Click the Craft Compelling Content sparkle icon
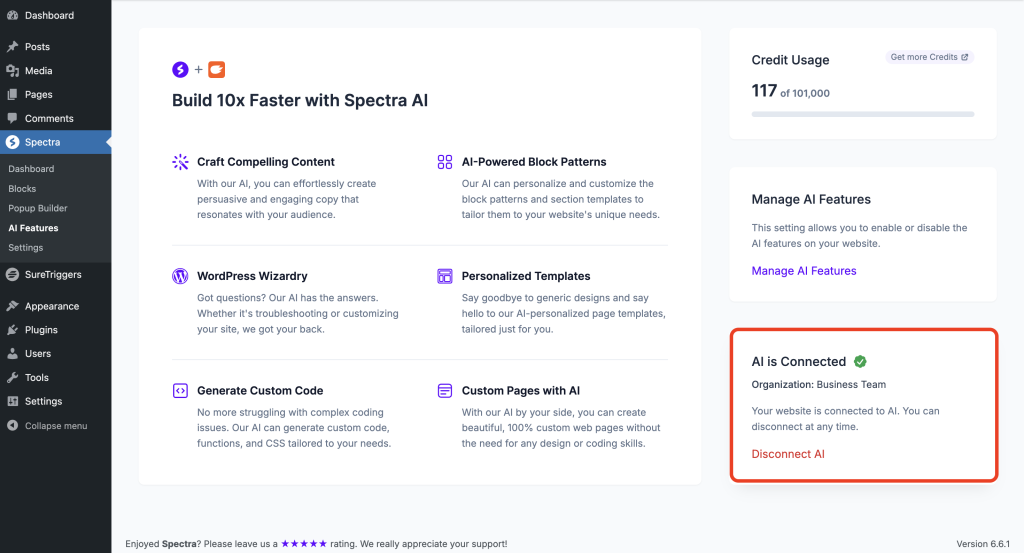Image resolution: width=1024 pixels, height=553 pixels. [180, 162]
